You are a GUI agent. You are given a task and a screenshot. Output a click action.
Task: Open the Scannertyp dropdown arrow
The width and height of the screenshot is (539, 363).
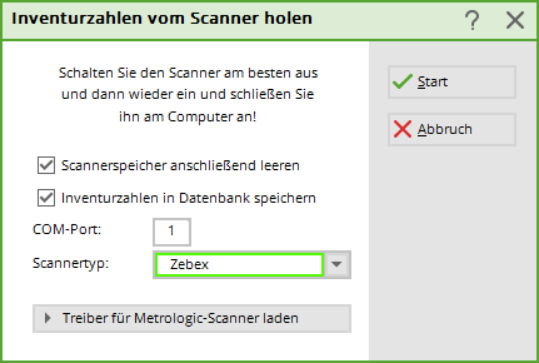click(x=337, y=264)
